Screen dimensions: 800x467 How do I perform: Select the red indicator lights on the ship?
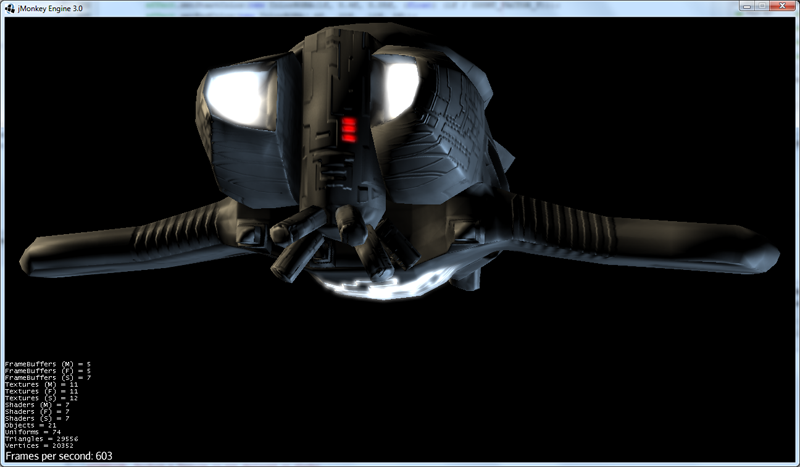[x=348, y=129]
